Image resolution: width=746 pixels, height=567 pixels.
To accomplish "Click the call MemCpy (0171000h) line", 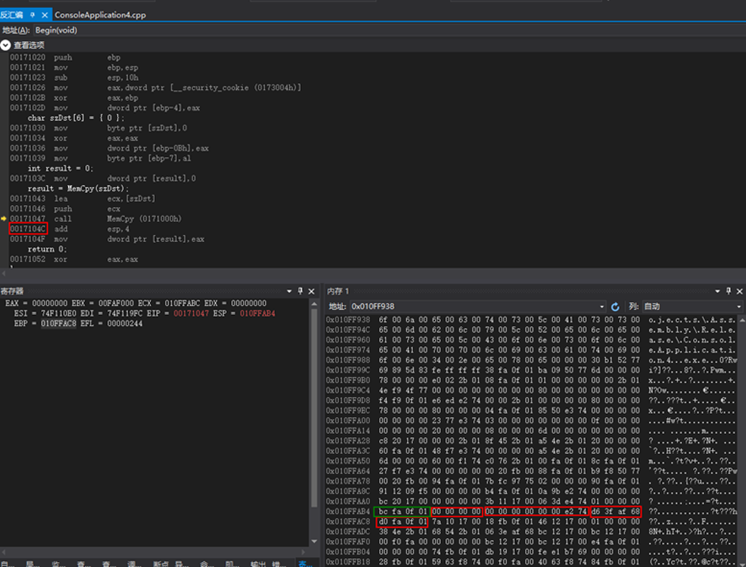I will point(96,219).
